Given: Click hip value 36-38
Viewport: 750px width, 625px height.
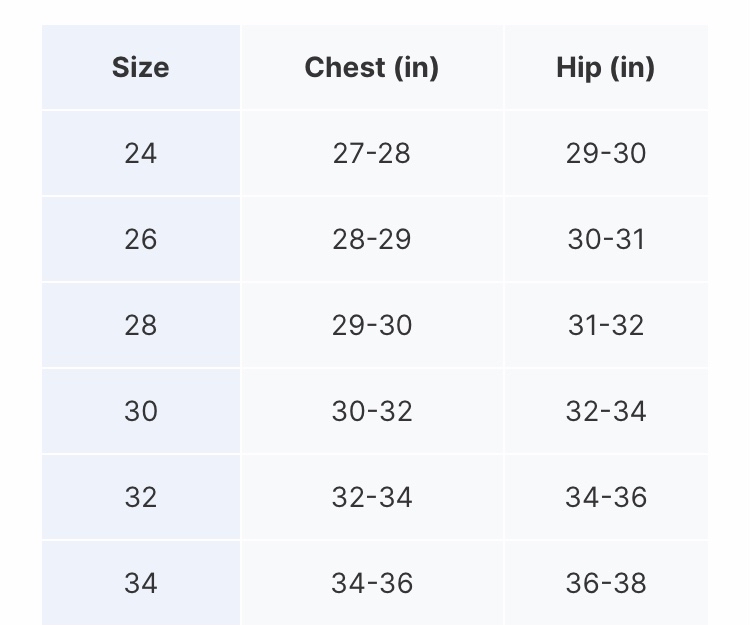Looking at the screenshot, I should [606, 583].
